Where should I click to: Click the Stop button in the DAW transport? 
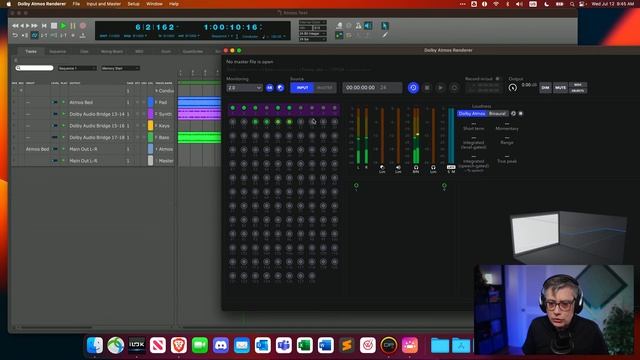[x=54, y=26]
